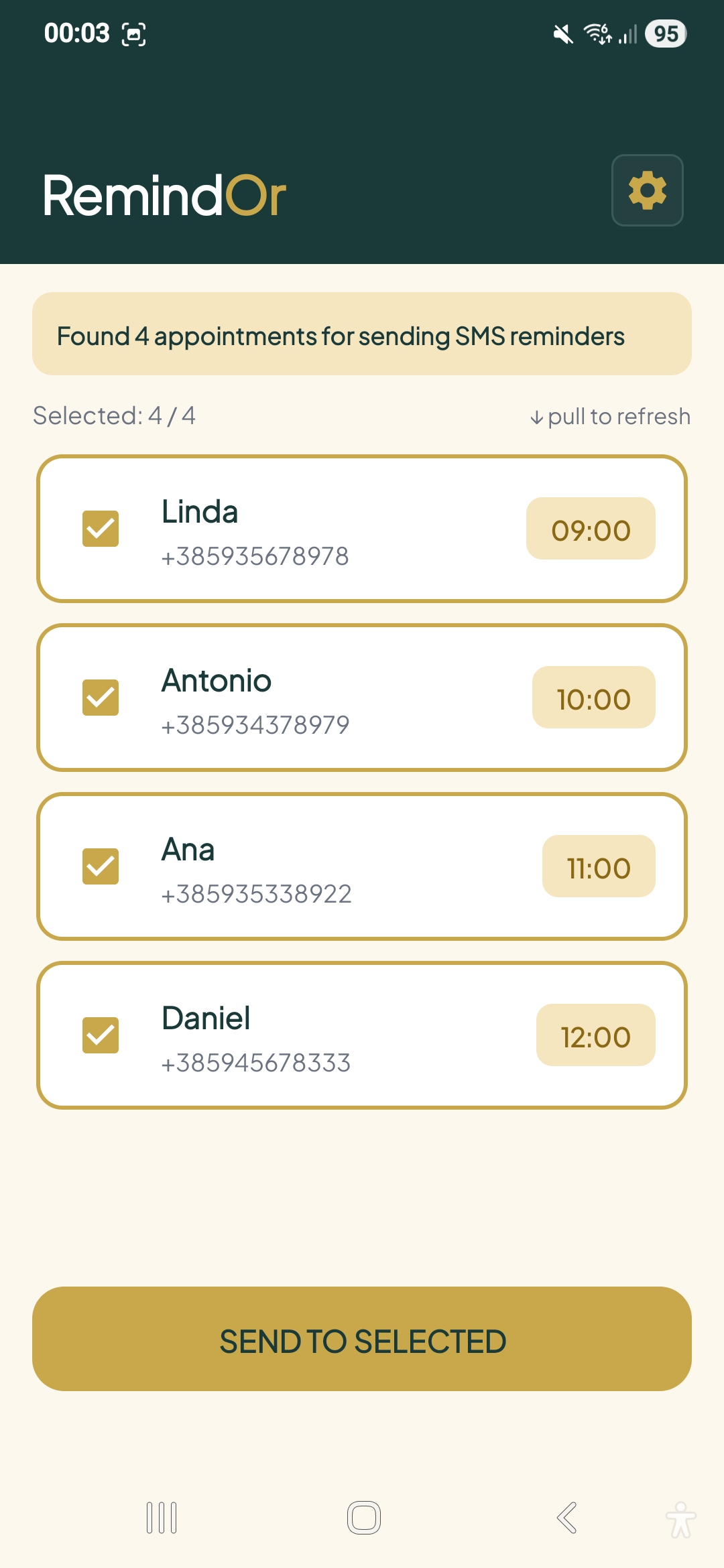Image resolution: width=724 pixels, height=1568 pixels.
Task: Open settings with the gear icon
Action: pos(647,190)
